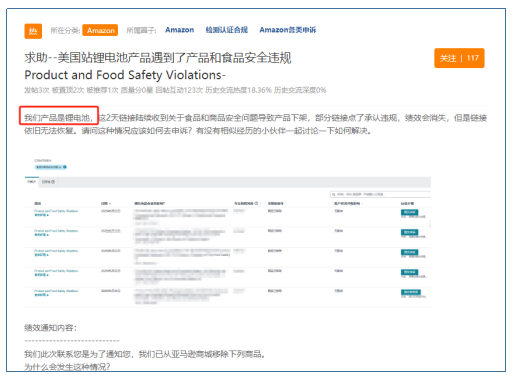
Task: Sort by the date column header arrow
Action: tap(110, 203)
